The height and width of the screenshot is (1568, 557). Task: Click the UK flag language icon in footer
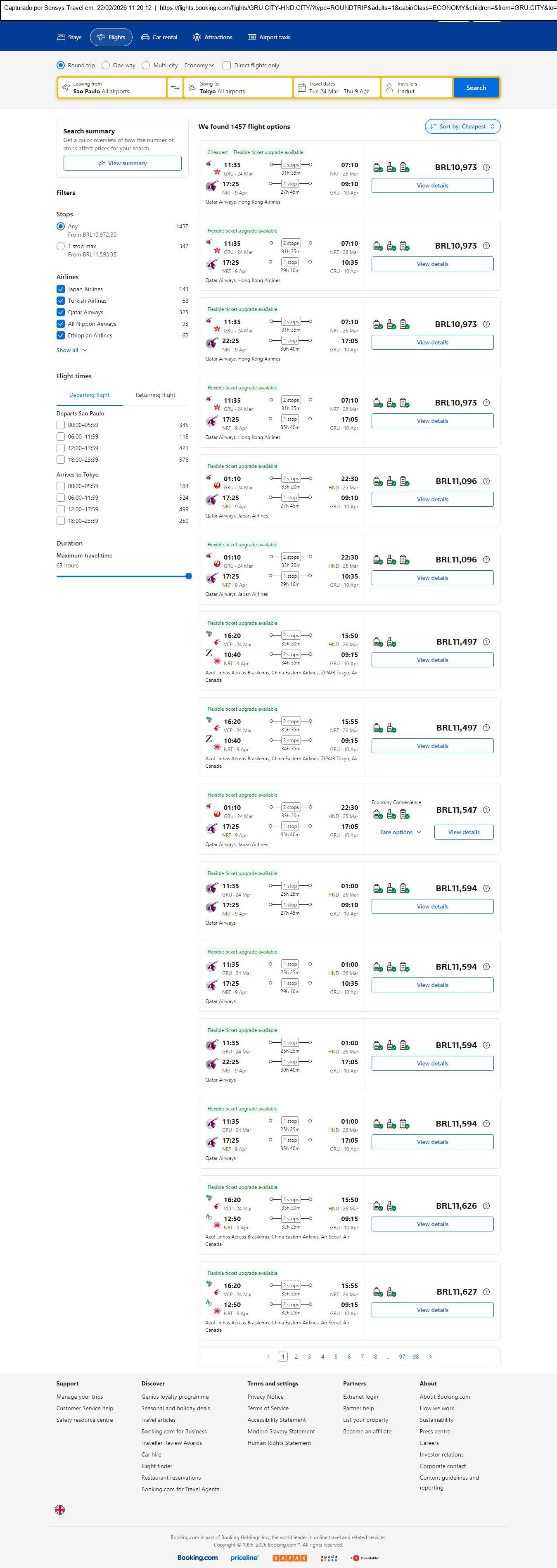[59, 1509]
